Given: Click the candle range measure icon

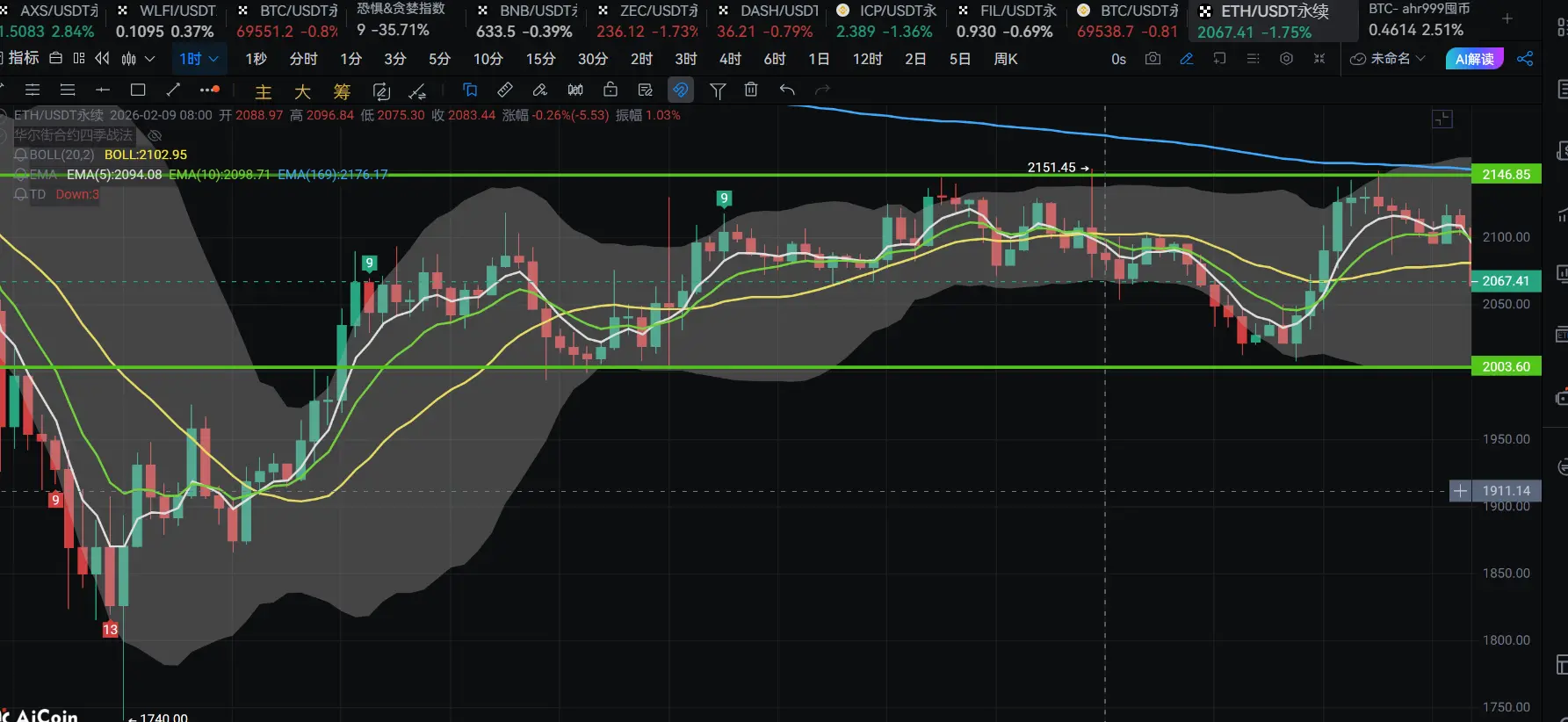Looking at the screenshot, I should (x=575, y=90).
